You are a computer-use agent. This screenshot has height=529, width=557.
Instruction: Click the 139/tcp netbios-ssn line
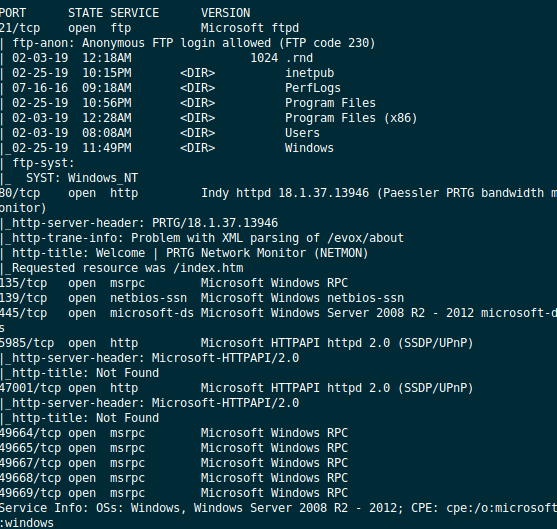click(x=202, y=298)
